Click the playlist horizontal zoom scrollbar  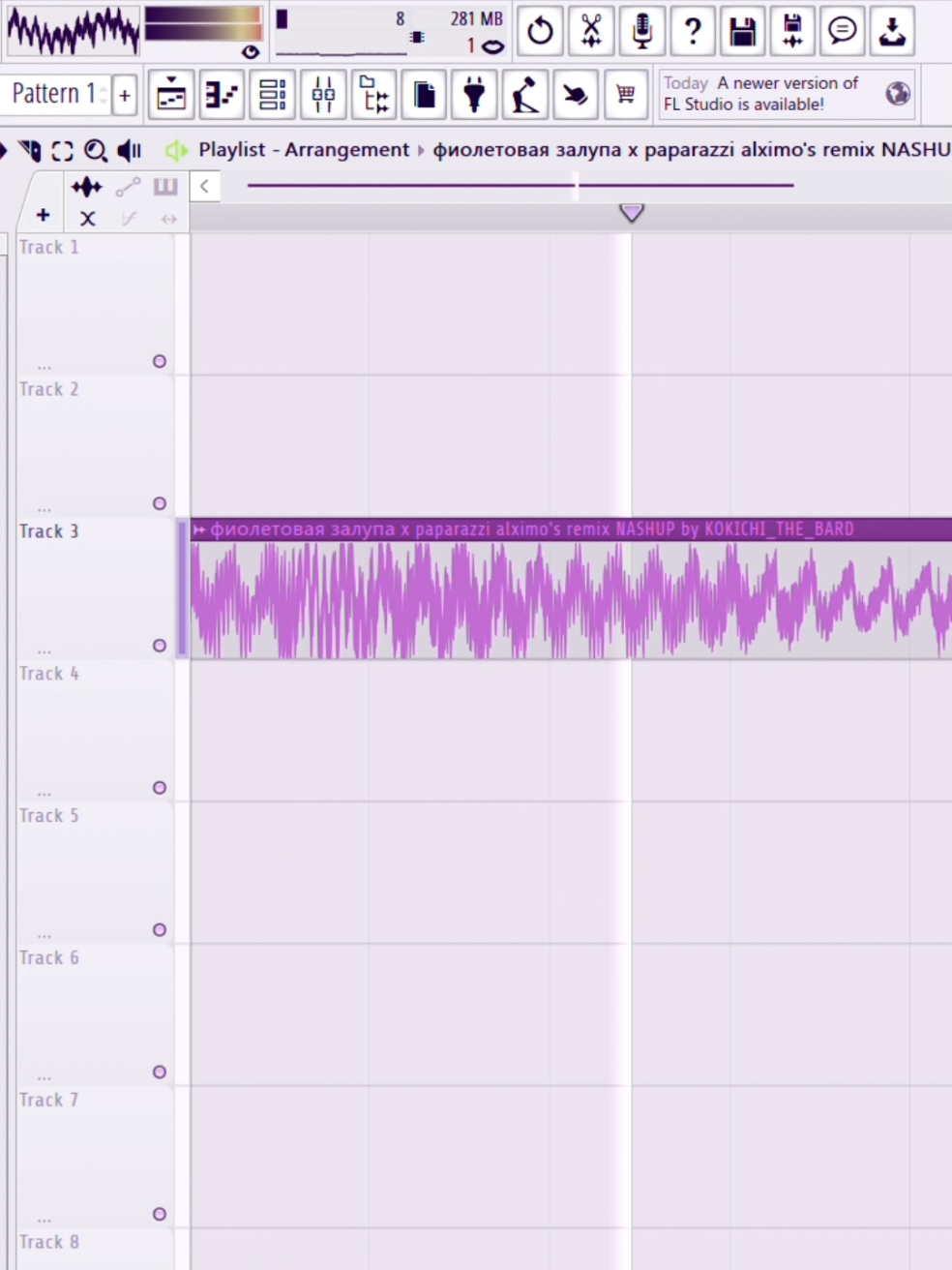pos(521,185)
